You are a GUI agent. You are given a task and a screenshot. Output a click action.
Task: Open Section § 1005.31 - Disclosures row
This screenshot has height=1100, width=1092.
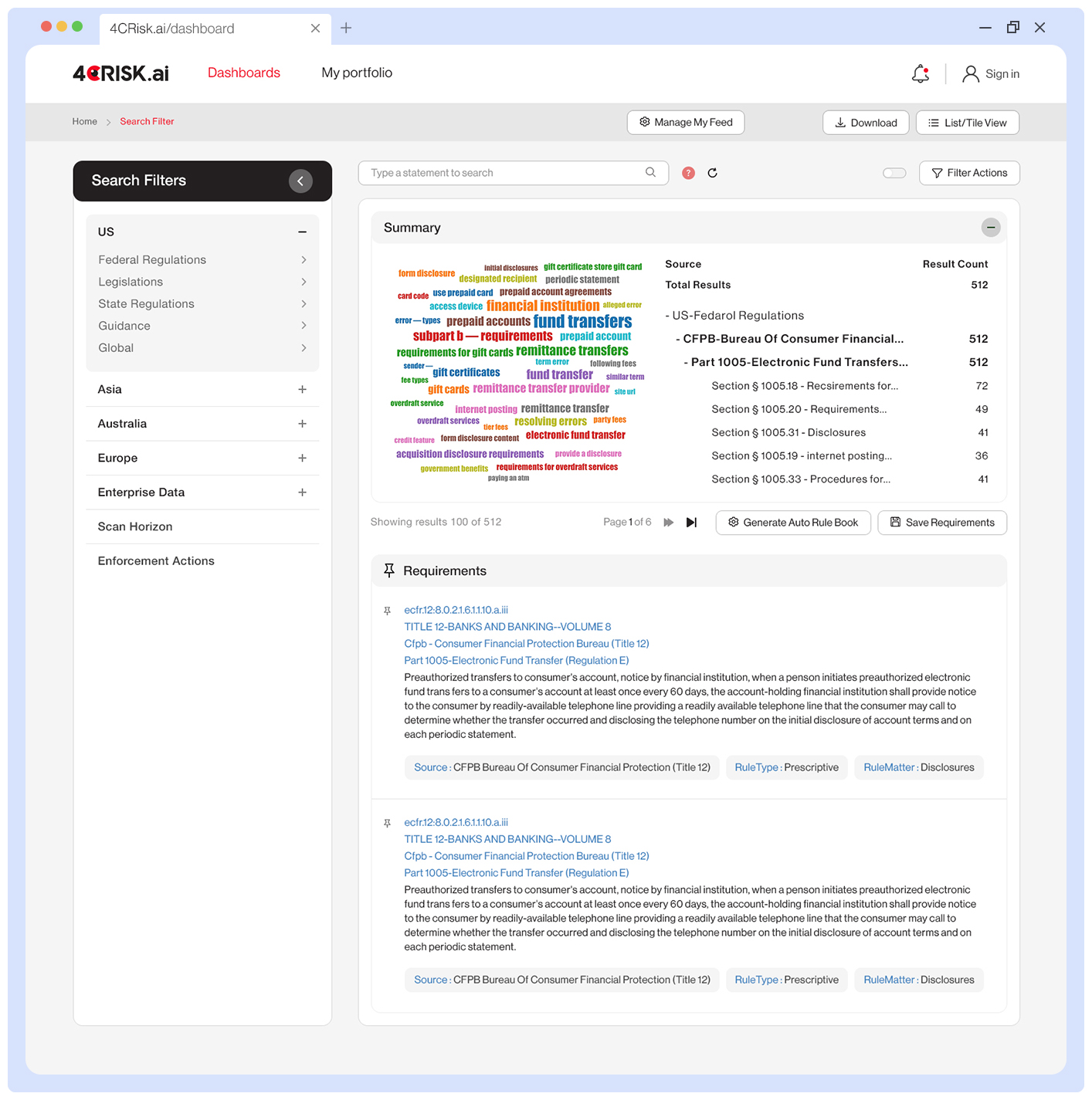(x=850, y=433)
